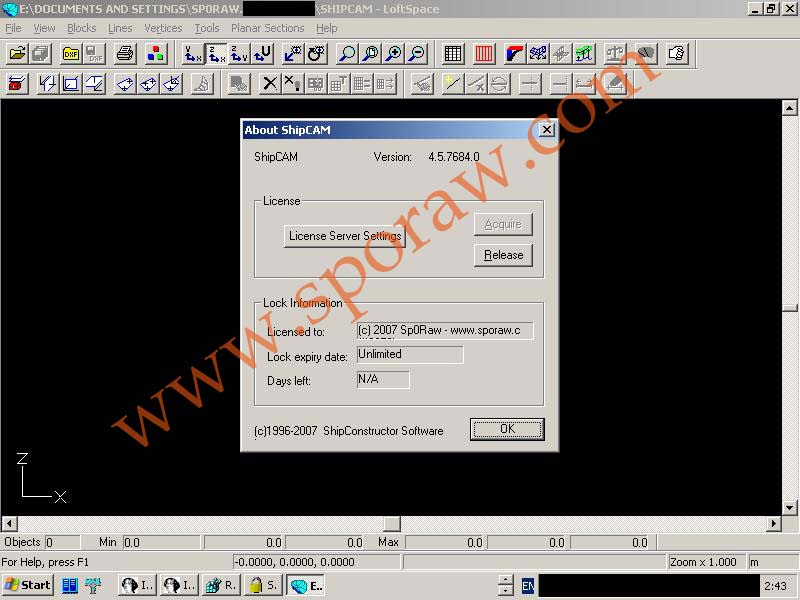Click the License Server Settings button
The height and width of the screenshot is (600, 800).
coord(345,236)
